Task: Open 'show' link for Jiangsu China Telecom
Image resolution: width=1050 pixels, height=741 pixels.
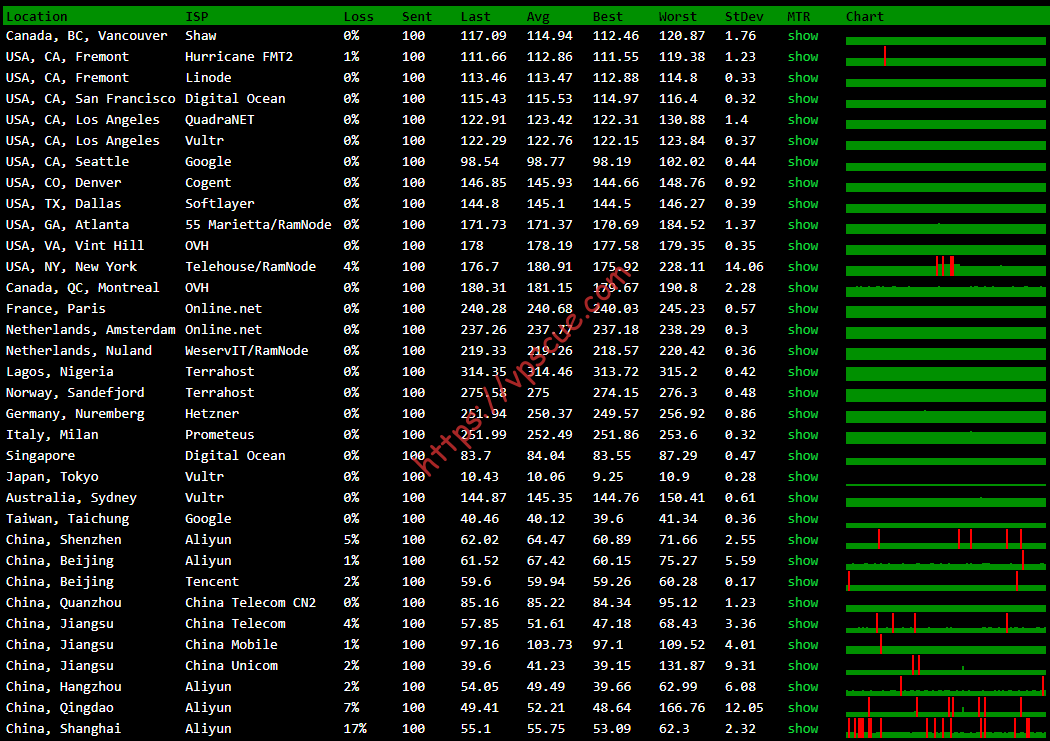Action: [803, 623]
